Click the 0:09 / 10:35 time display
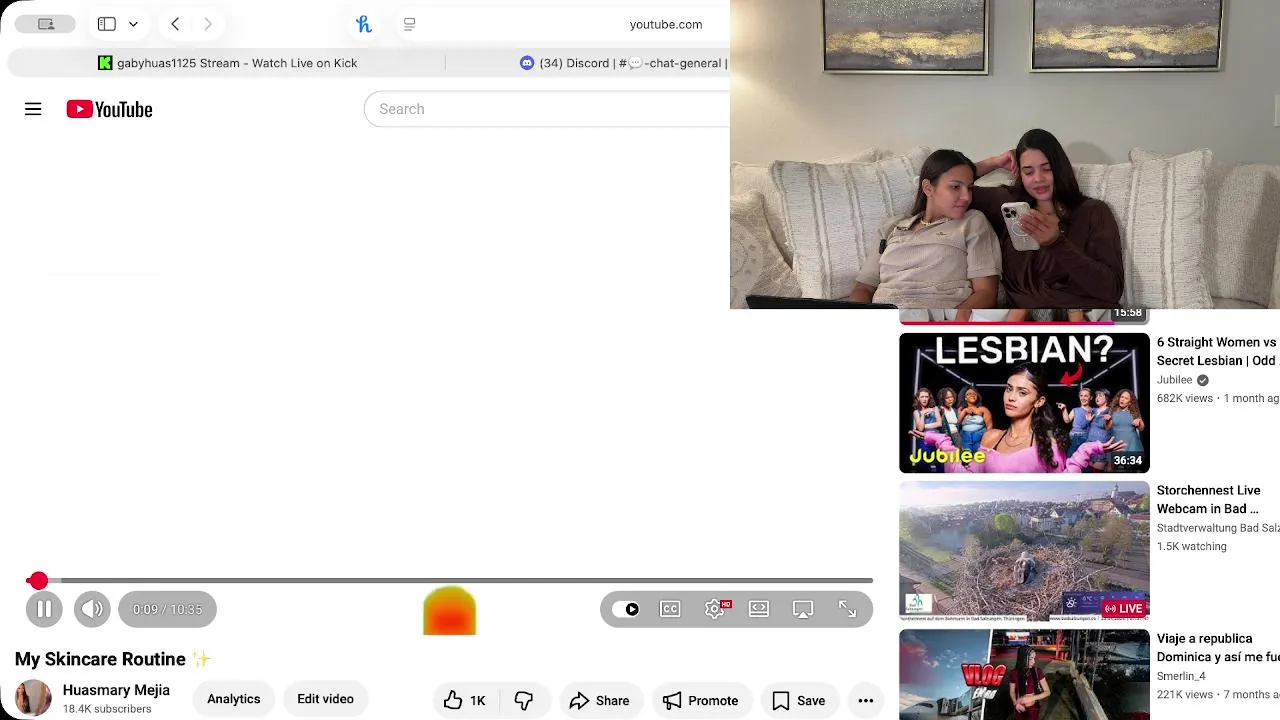This screenshot has width=1280, height=720. pos(167,609)
